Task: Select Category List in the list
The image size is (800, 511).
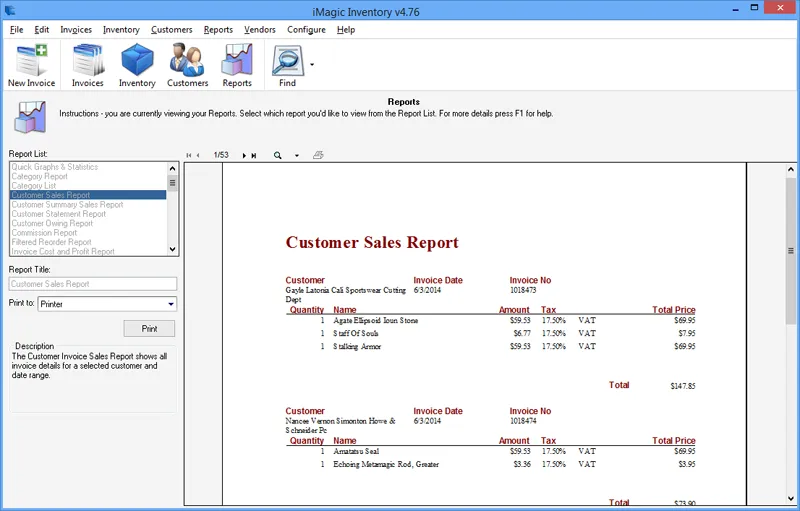Action: (x=88, y=186)
